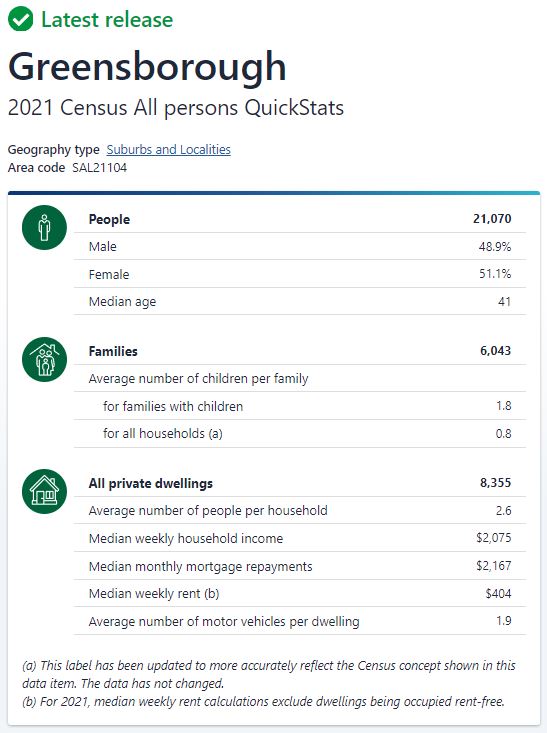Click the Latest release label
The image size is (547, 733).
pyautogui.click(x=107, y=20)
